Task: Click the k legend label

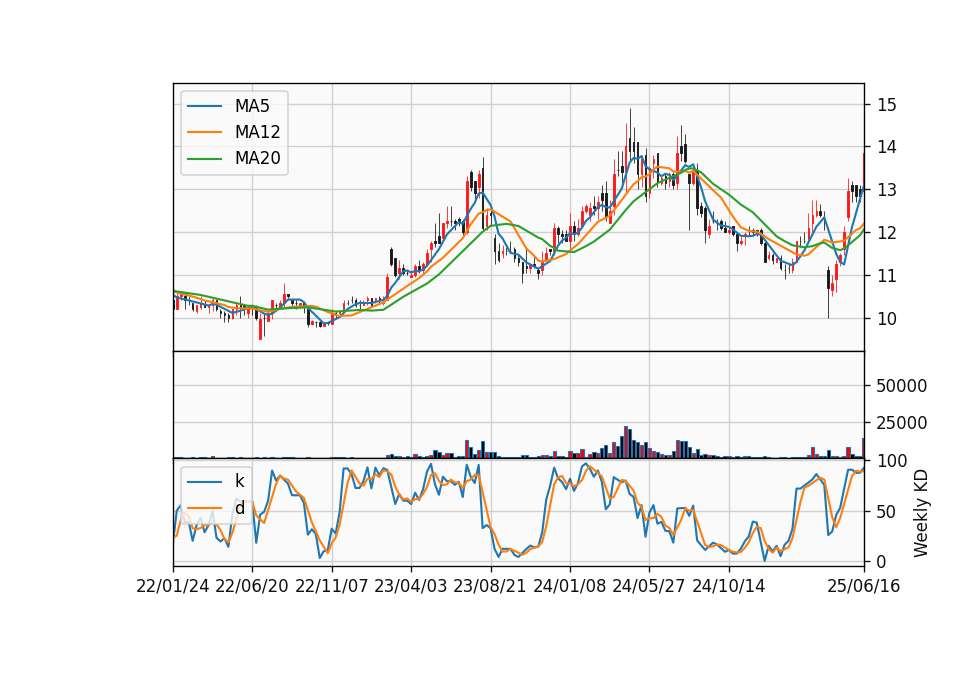Action: (239, 481)
